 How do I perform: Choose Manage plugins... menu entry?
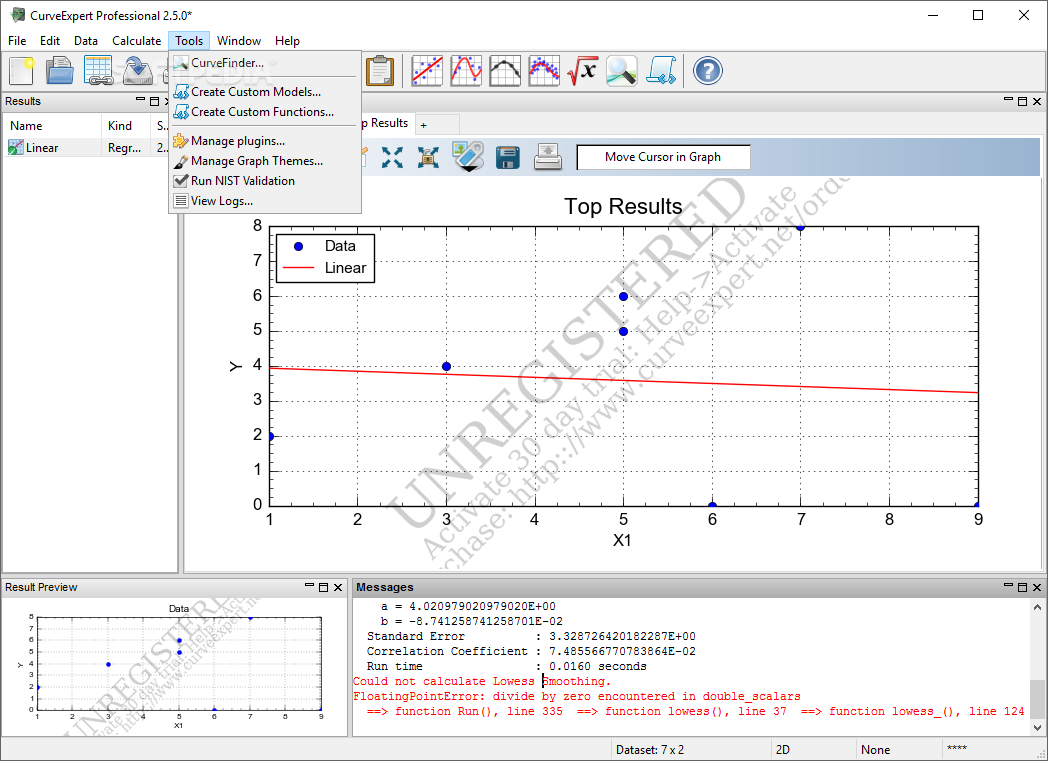(x=265, y=141)
